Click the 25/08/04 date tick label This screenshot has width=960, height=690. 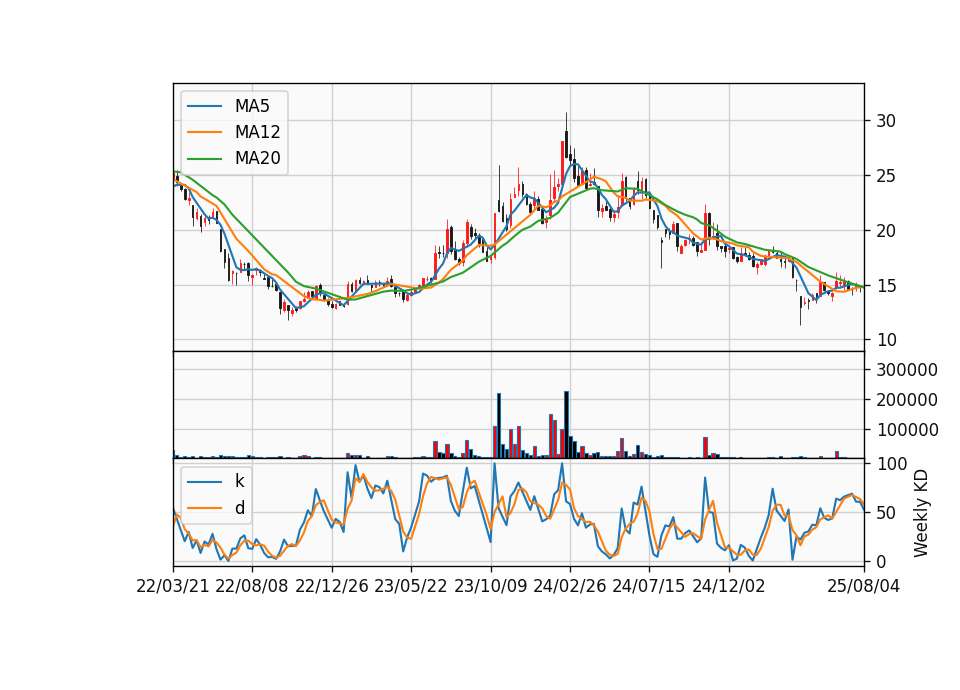coord(864,587)
